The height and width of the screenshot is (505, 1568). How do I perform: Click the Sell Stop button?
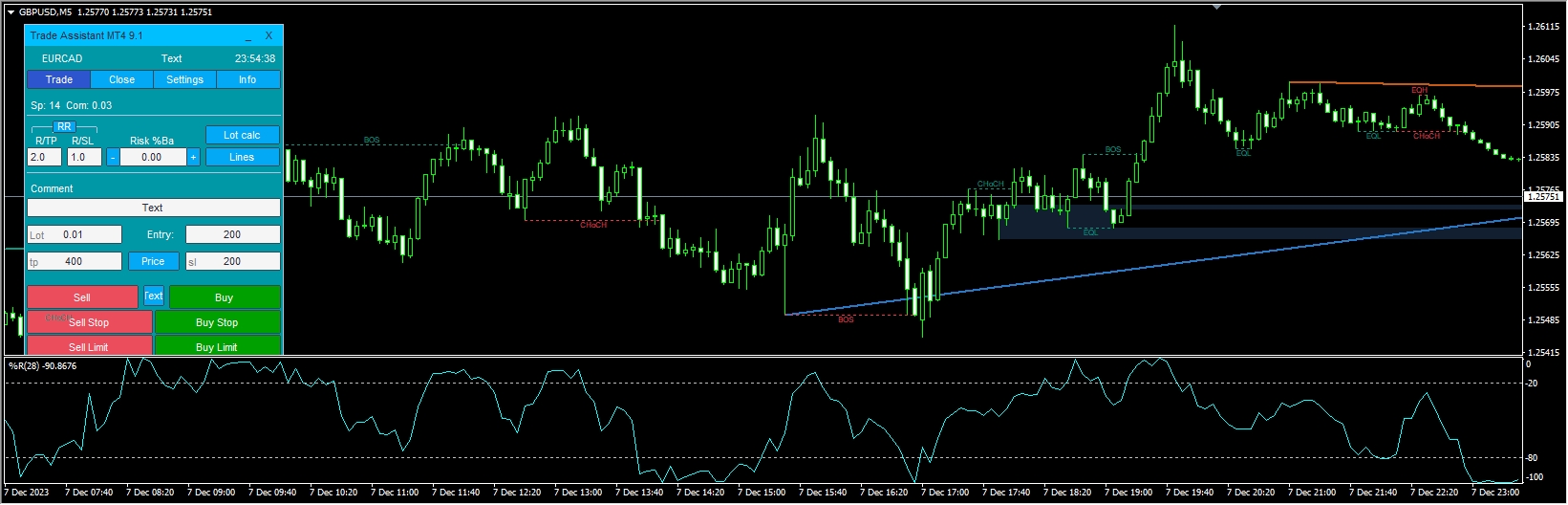click(89, 322)
